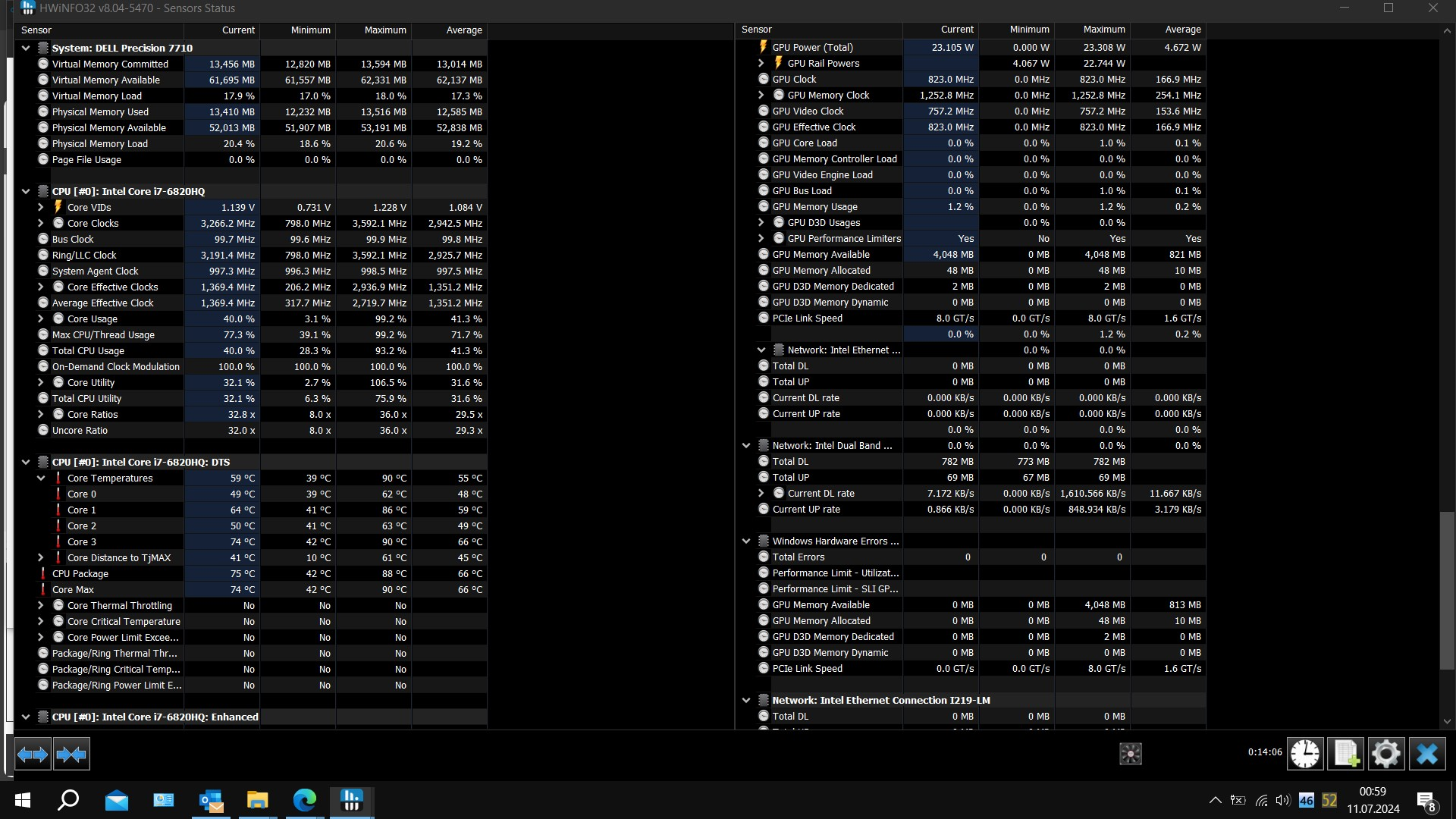
Task: Open volume control in system tray
Action: pyautogui.click(x=1283, y=800)
